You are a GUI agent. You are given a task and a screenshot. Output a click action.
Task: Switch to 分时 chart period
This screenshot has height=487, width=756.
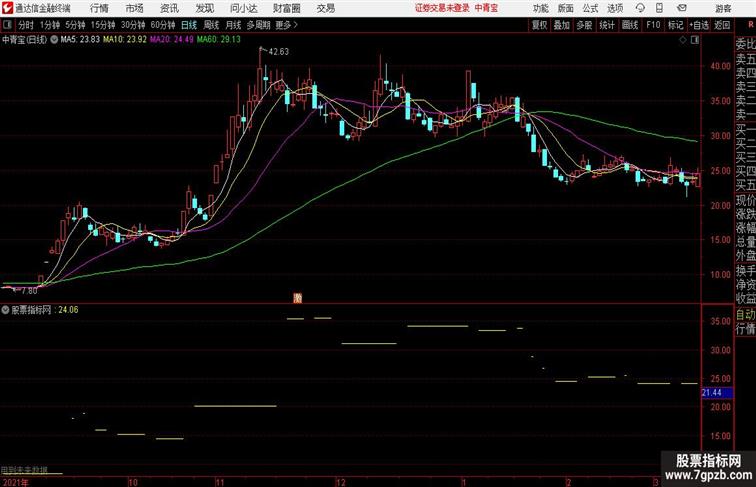[x=26, y=25]
